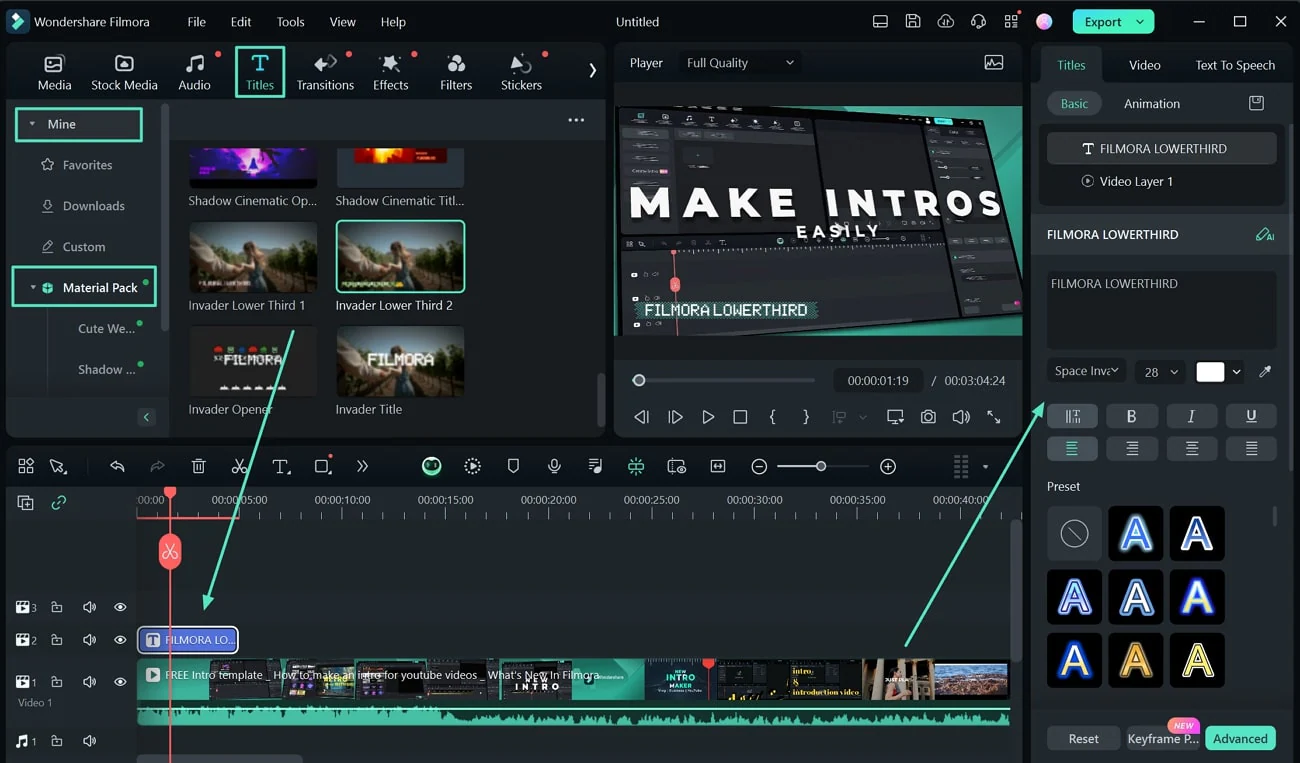Click the AI text edit icon
This screenshot has width=1300, height=763.
(1264, 235)
